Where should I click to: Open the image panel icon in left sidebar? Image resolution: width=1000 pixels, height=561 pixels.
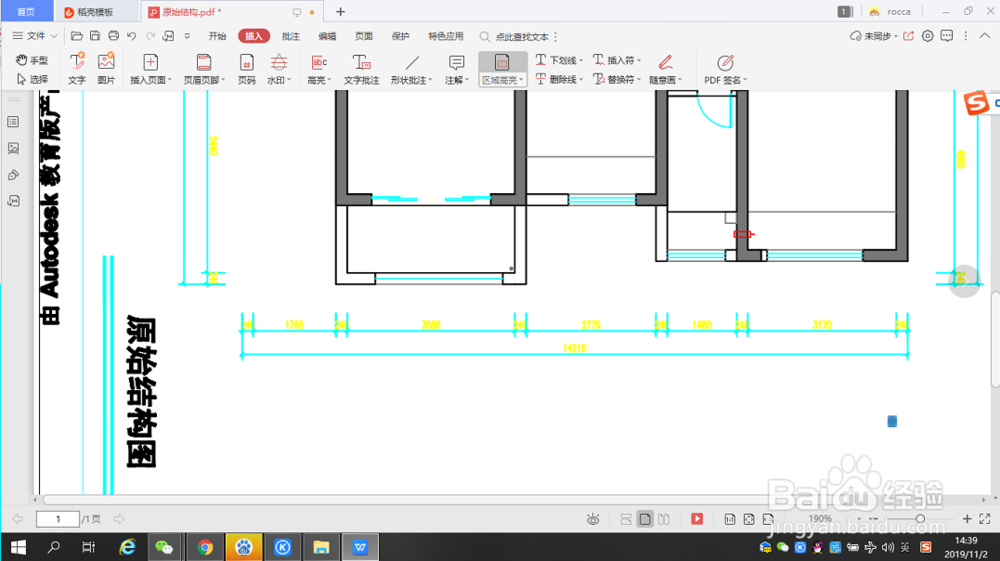pos(13,149)
